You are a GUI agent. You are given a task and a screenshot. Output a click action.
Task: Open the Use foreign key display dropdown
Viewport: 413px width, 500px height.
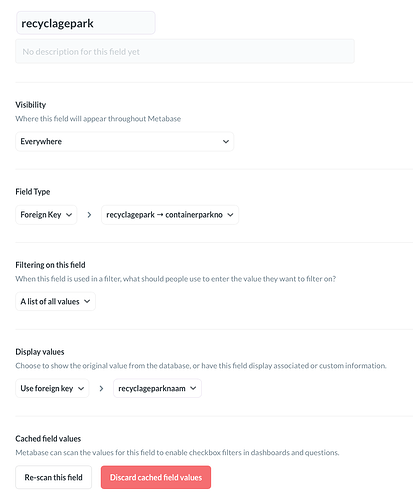click(52, 388)
